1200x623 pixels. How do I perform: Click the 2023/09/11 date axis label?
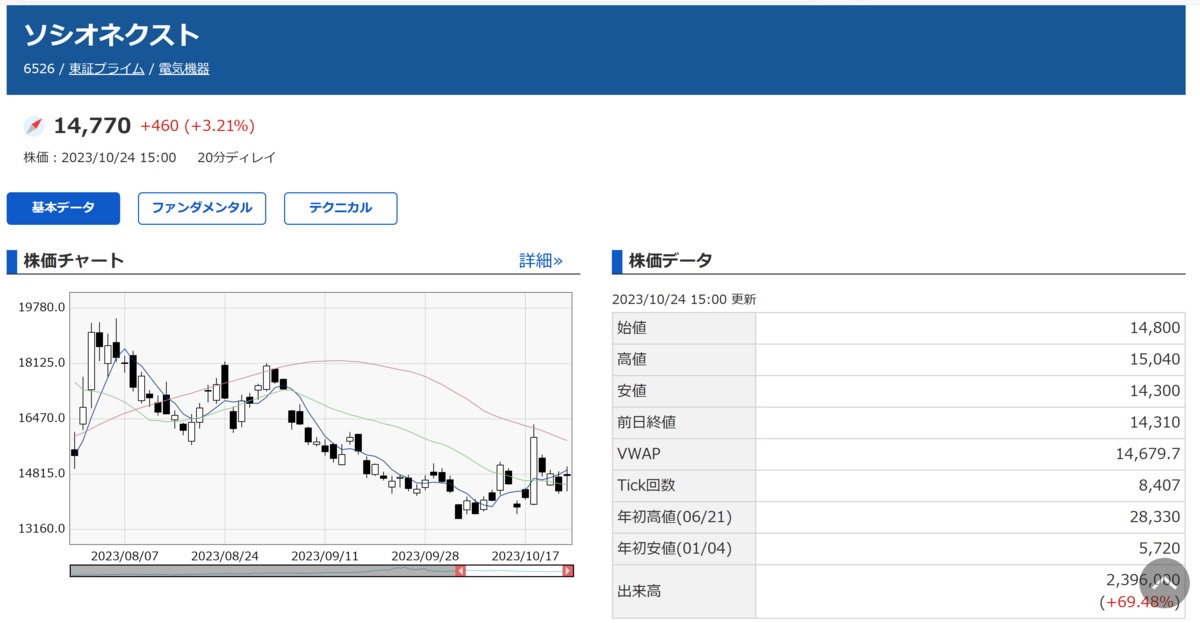[325, 555]
